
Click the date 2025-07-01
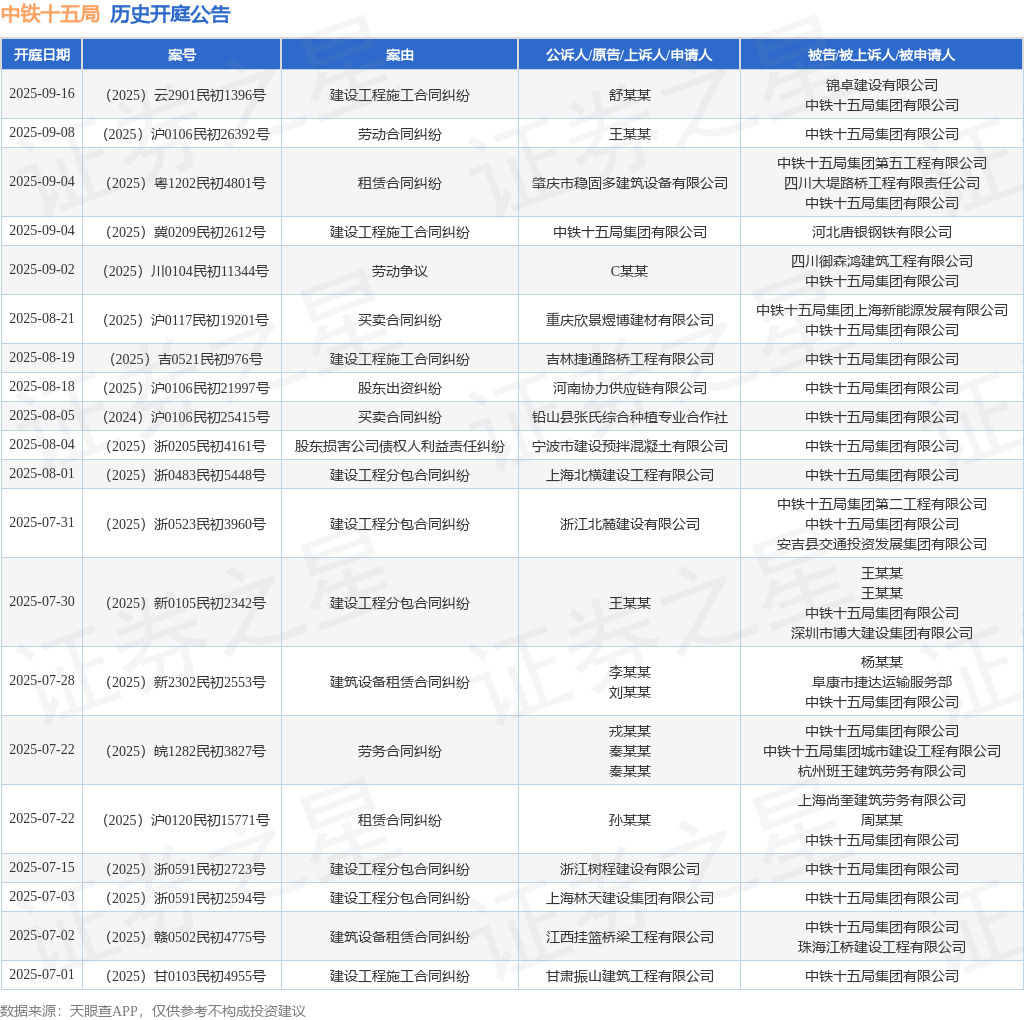tap(42, 975)
